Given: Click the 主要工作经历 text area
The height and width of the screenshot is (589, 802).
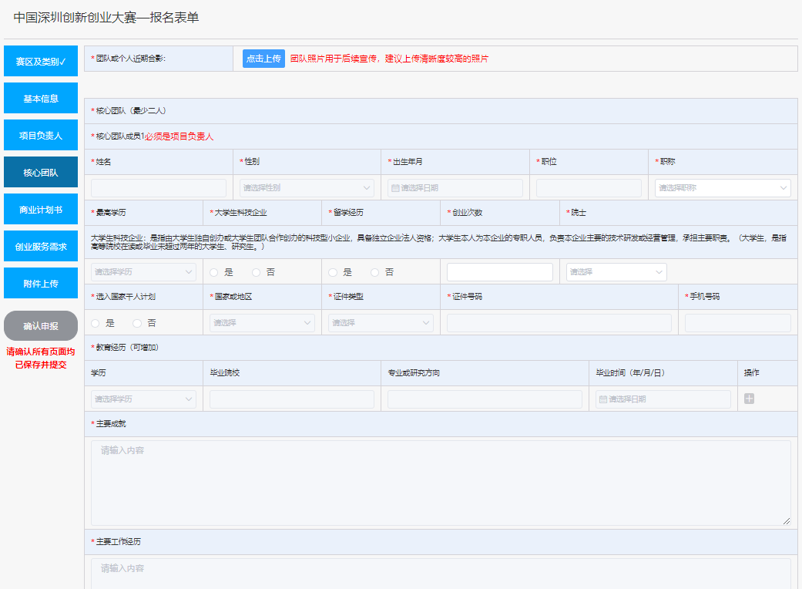Looking at the screenshot, I should [441, 574].
